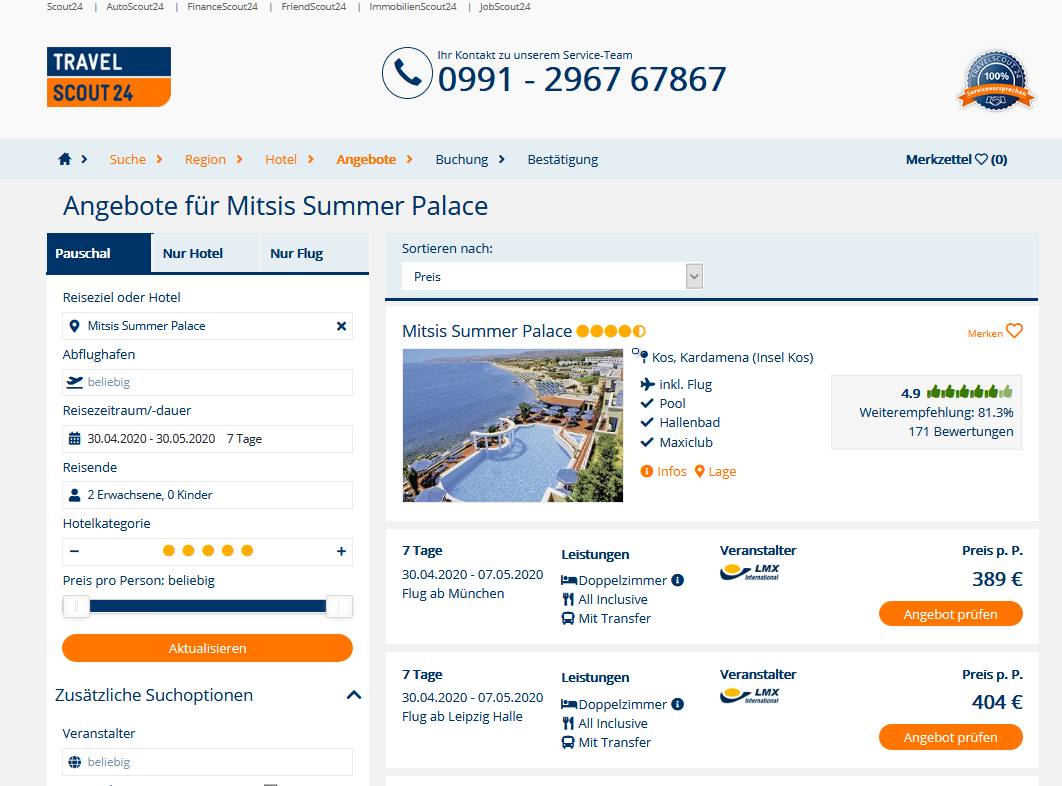
Task: Click the info icon for 389 € Doppelzimmer
Action: (677, 580)
